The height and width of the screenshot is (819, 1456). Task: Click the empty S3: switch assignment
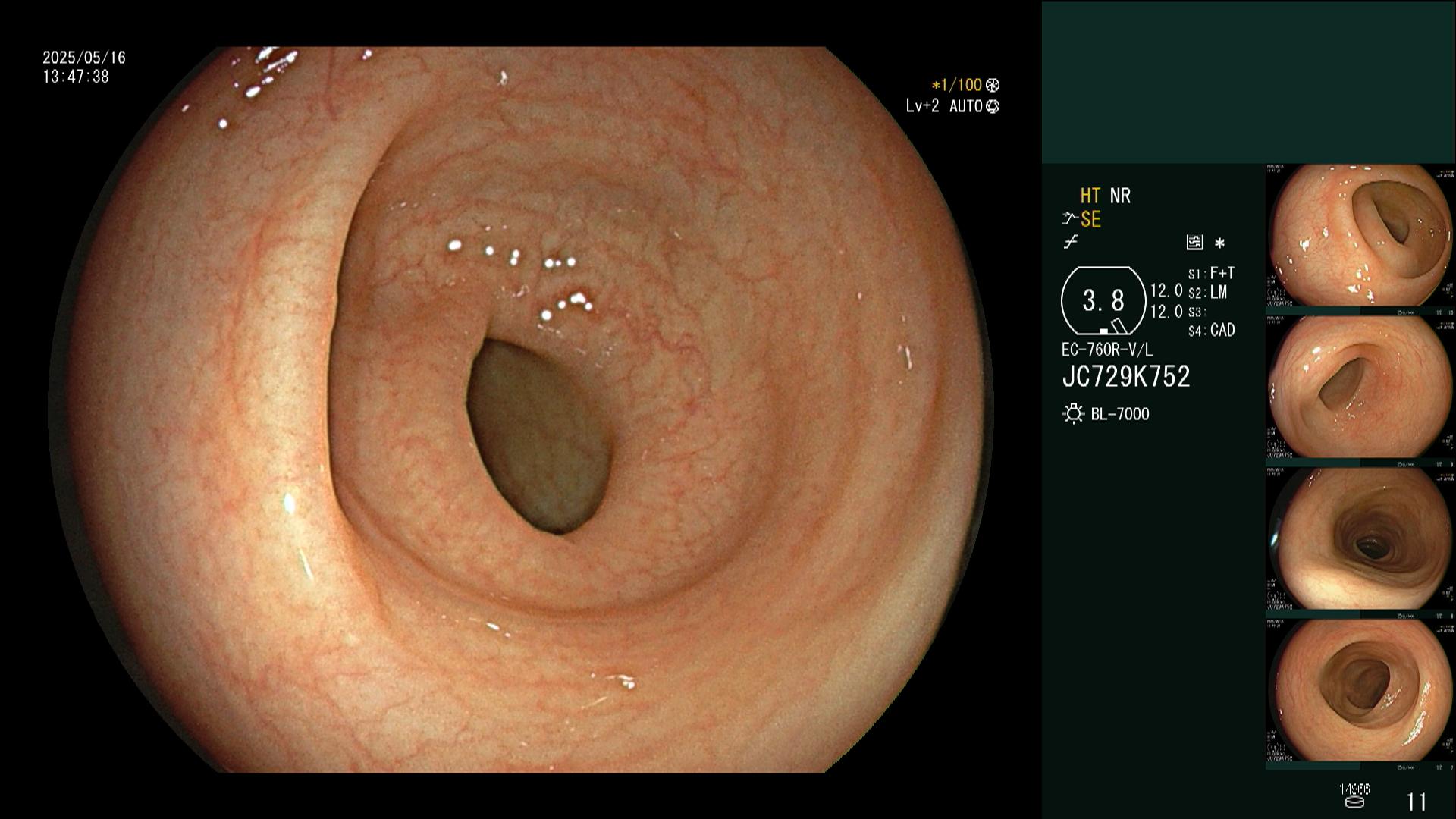(x=1196, y=312)
